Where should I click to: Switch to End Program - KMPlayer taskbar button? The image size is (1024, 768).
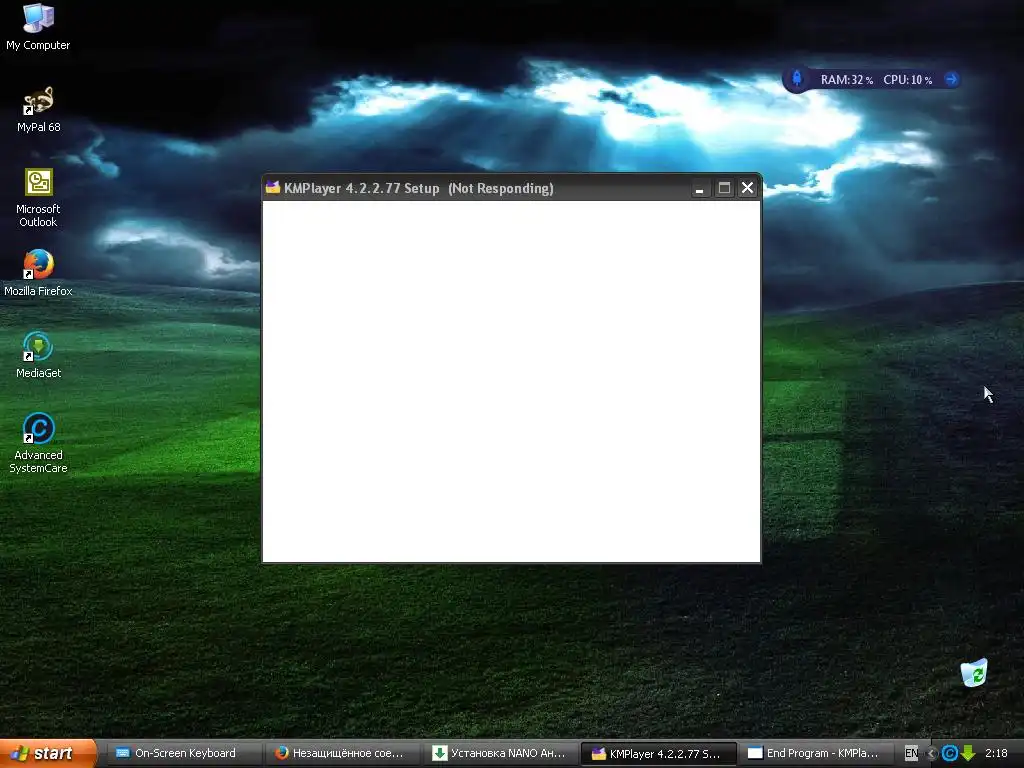[x=817, y=753]
